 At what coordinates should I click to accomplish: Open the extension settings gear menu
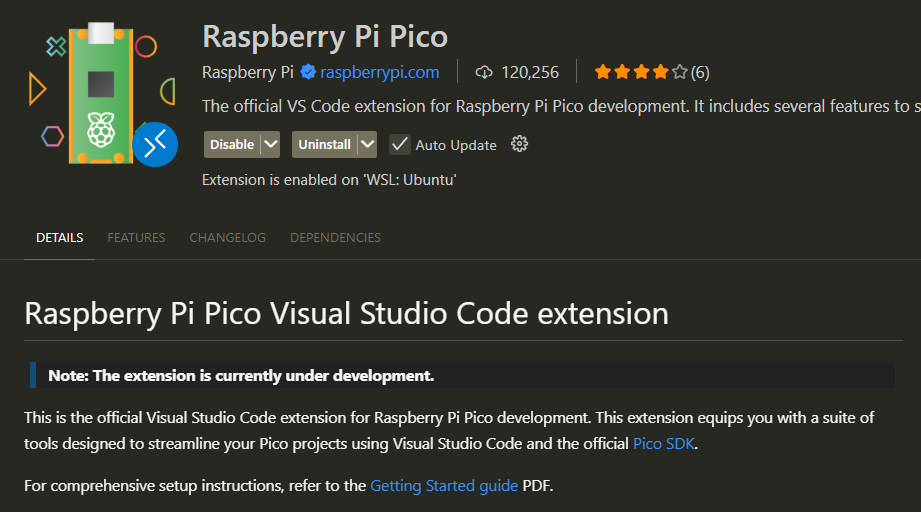coord(519,144)
